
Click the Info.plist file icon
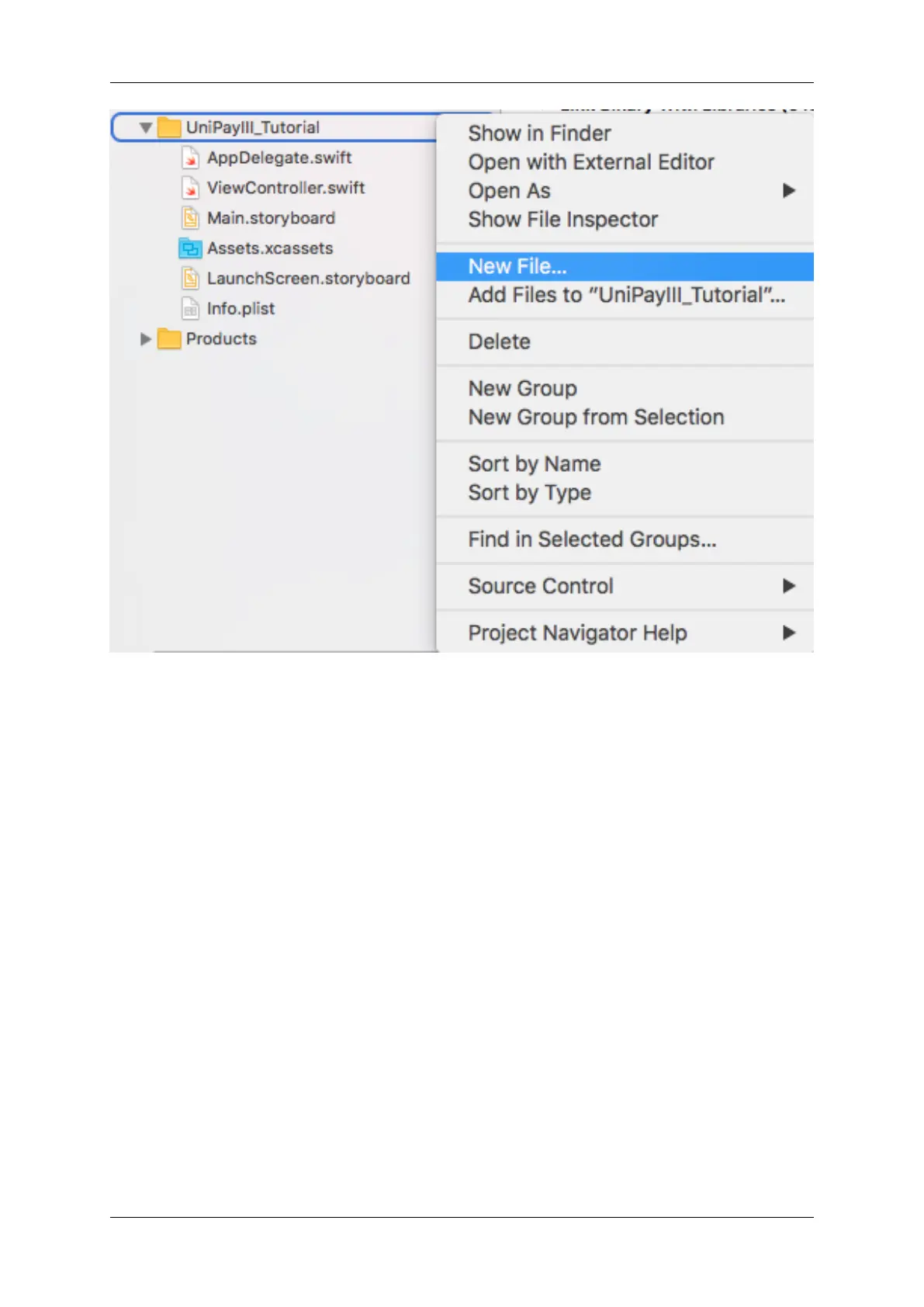click(x=190, y=309)
